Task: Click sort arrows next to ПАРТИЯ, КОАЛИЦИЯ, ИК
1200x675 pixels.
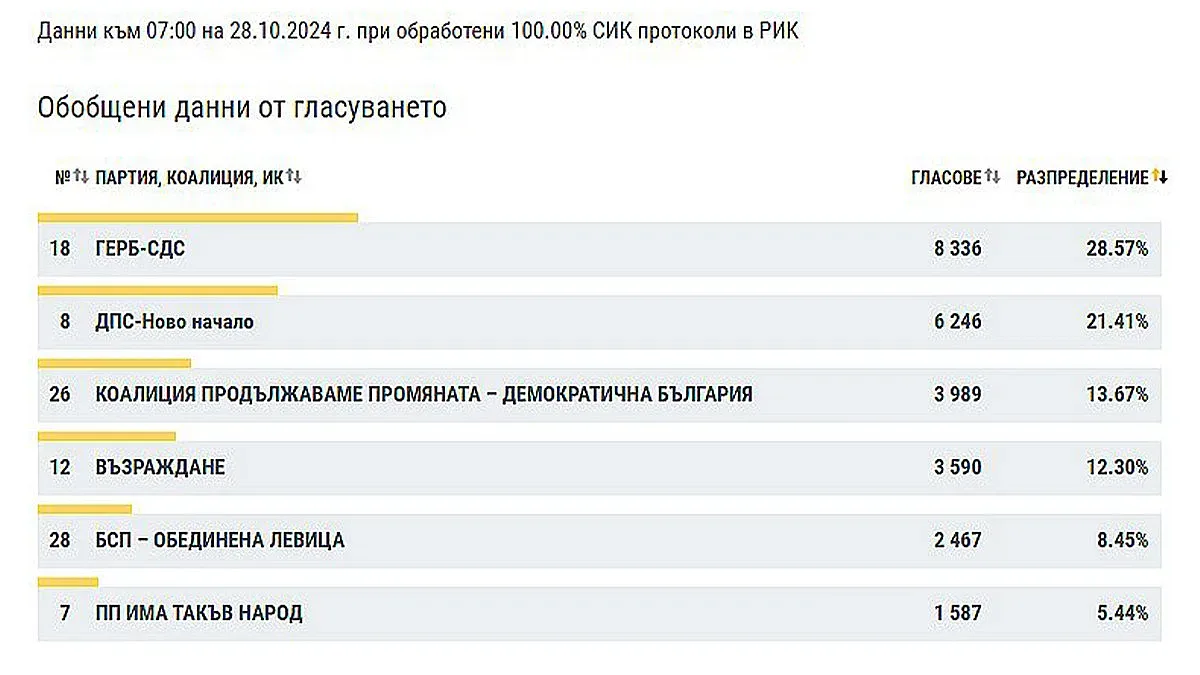Action: [x=294, y=177]
